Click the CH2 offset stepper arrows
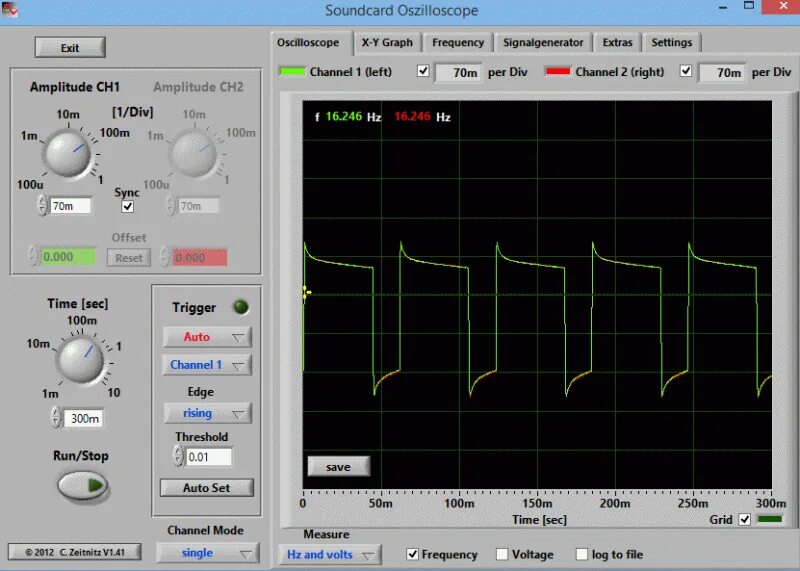The image size is (800, 571). (x=165, y=257)
